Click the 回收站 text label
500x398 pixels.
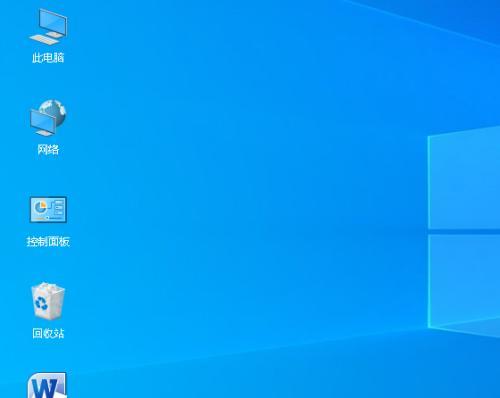tap(48, 333)
